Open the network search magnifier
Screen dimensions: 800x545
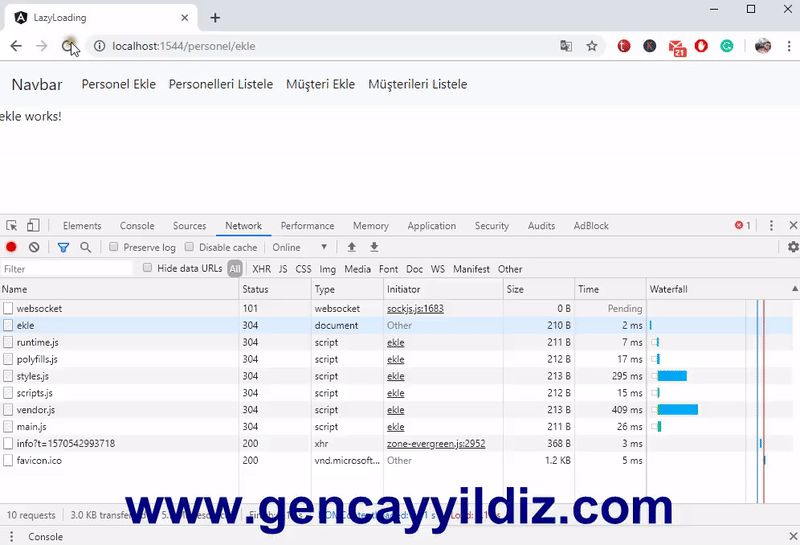coord(86,247)
